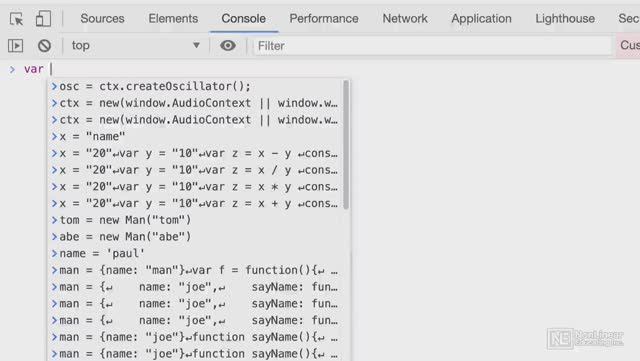Viewport: 640px width, 361px height.
Task: Open the top JavaScript context dropdown
Action: pos(136,45)
